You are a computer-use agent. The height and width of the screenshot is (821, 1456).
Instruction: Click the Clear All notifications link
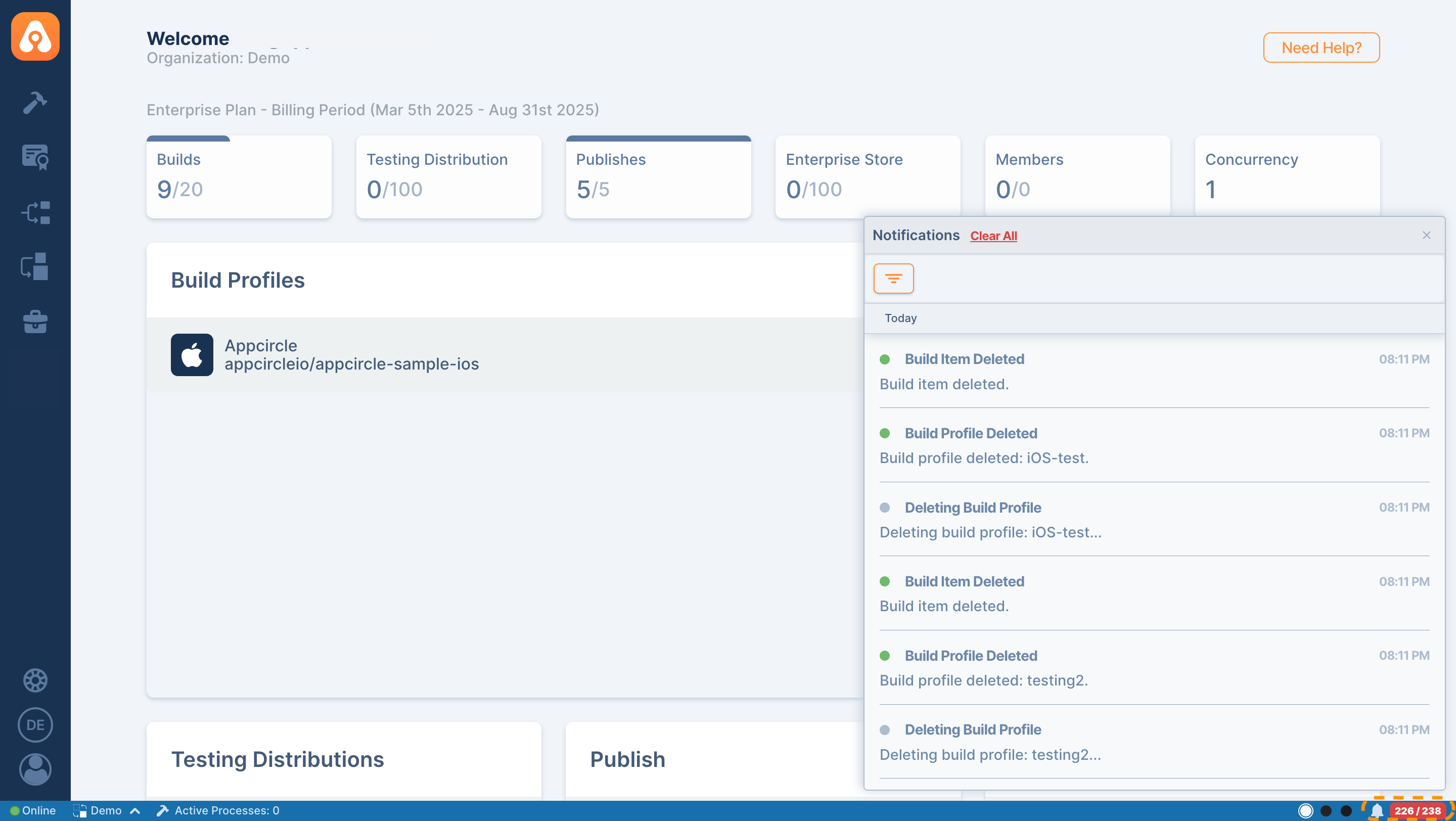993,236
